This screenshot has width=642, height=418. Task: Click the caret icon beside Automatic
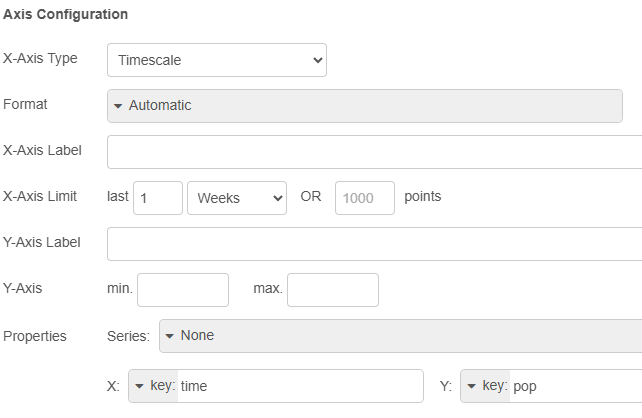tap(118, 106)
